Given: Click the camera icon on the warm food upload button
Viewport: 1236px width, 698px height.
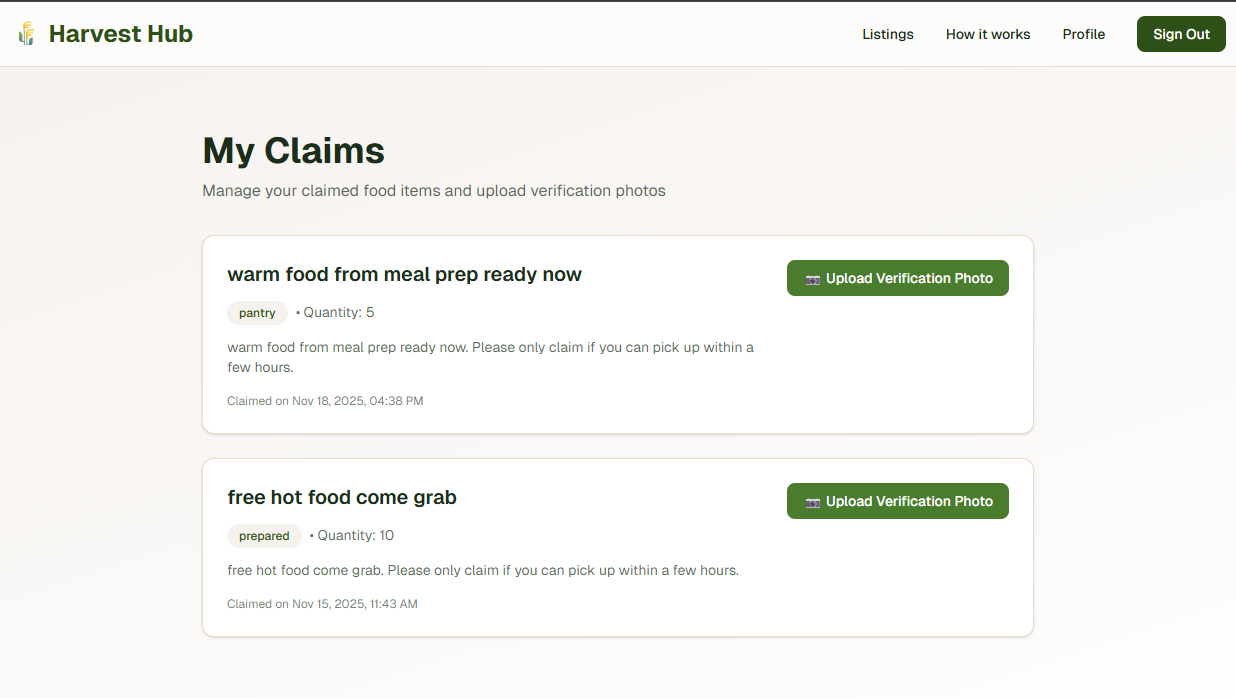Looking at the screenshot, I should tap(811, 278).
